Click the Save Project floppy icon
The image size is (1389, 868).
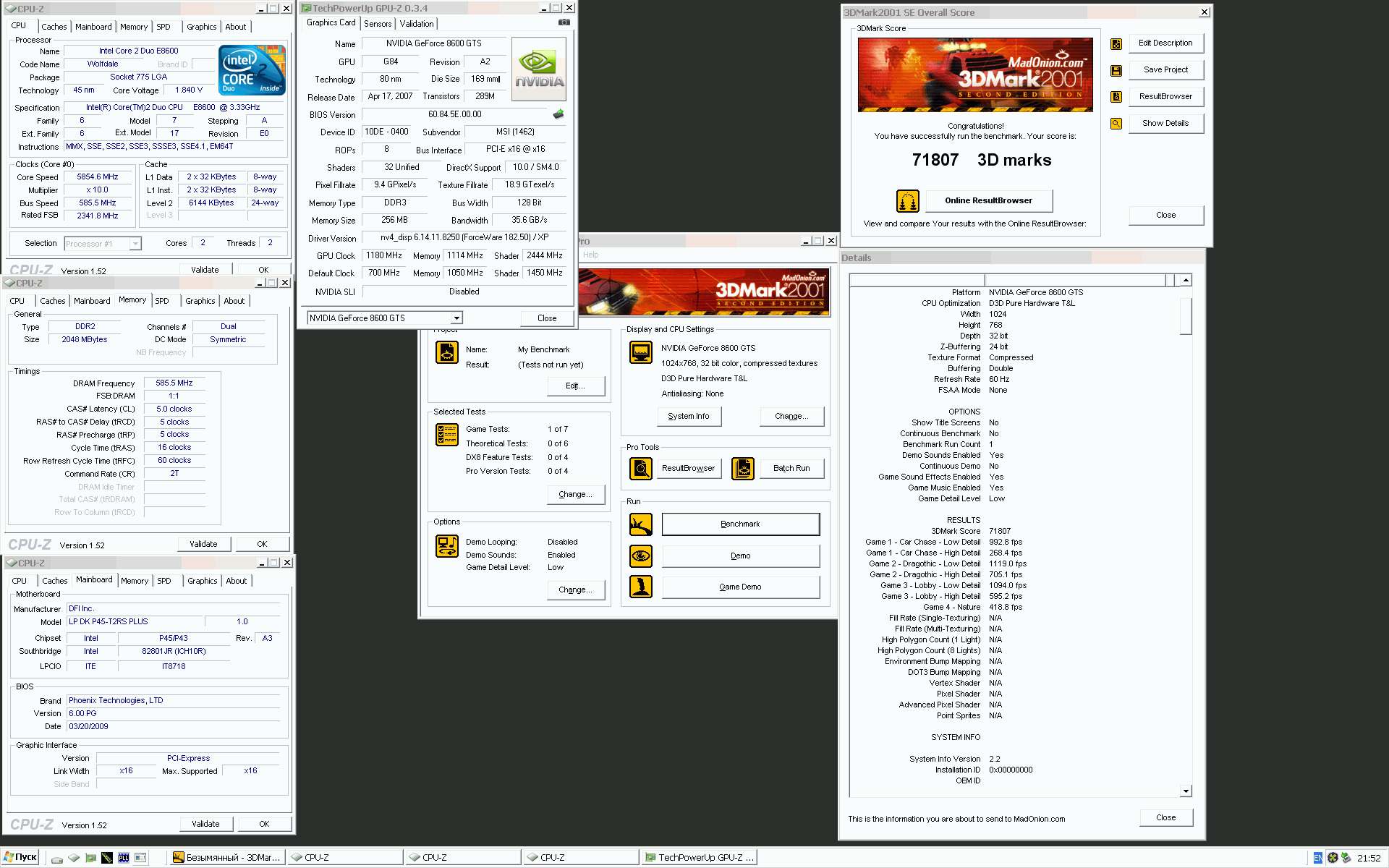click(x=1116, y=70)
